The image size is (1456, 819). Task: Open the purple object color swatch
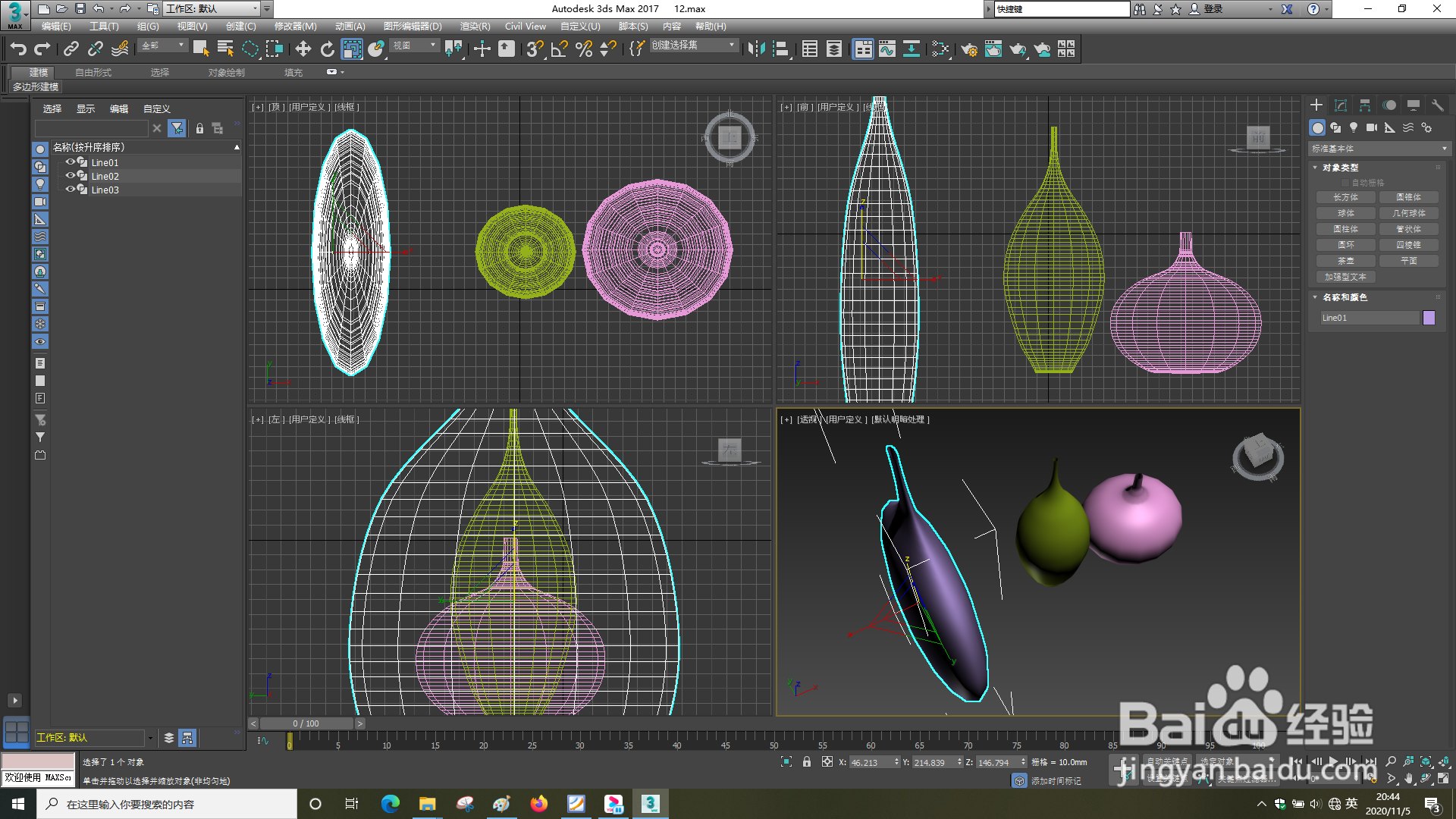[1429, 318]
